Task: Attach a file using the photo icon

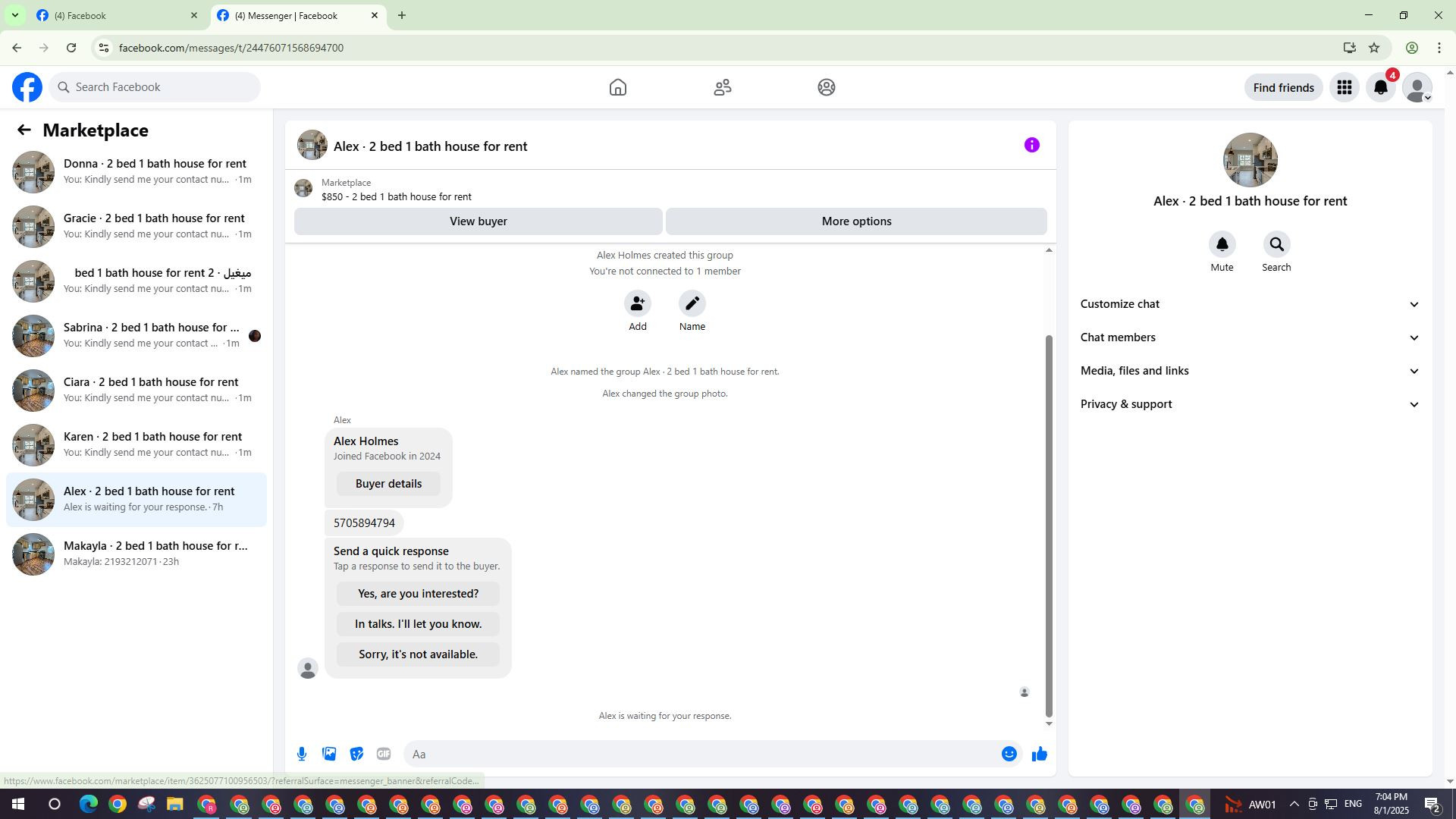Action: pos(329,754)
